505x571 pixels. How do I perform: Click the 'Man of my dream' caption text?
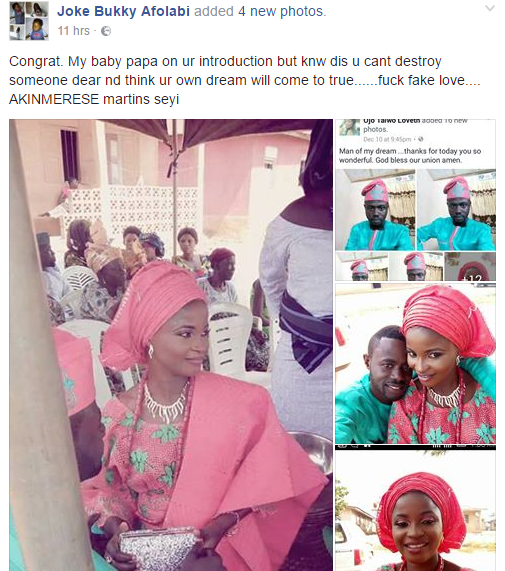(368, 151)
